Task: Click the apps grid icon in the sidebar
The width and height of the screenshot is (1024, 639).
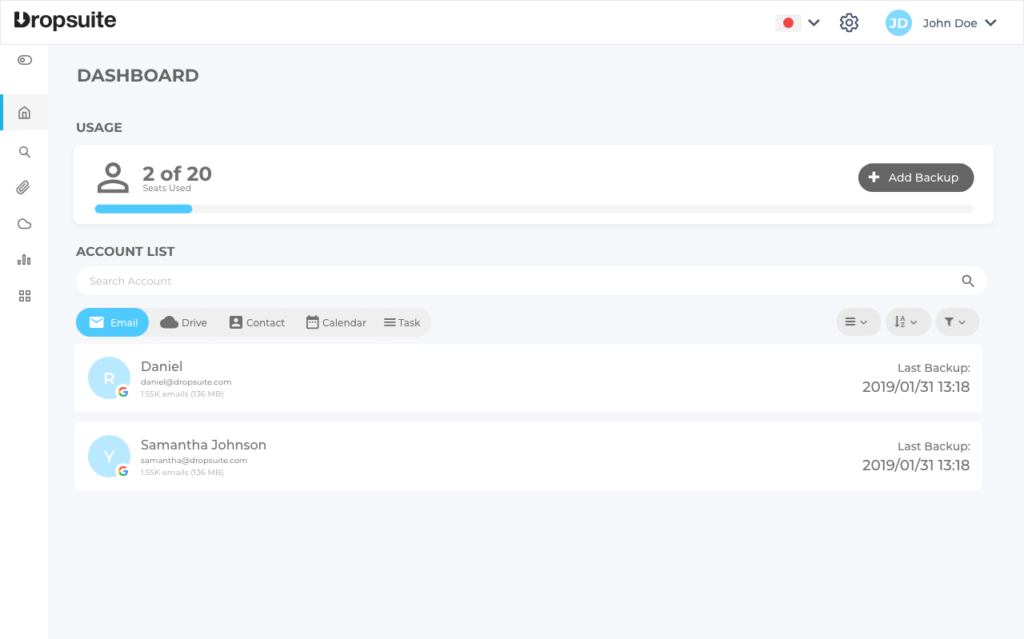Action: [x=23, y=295]
